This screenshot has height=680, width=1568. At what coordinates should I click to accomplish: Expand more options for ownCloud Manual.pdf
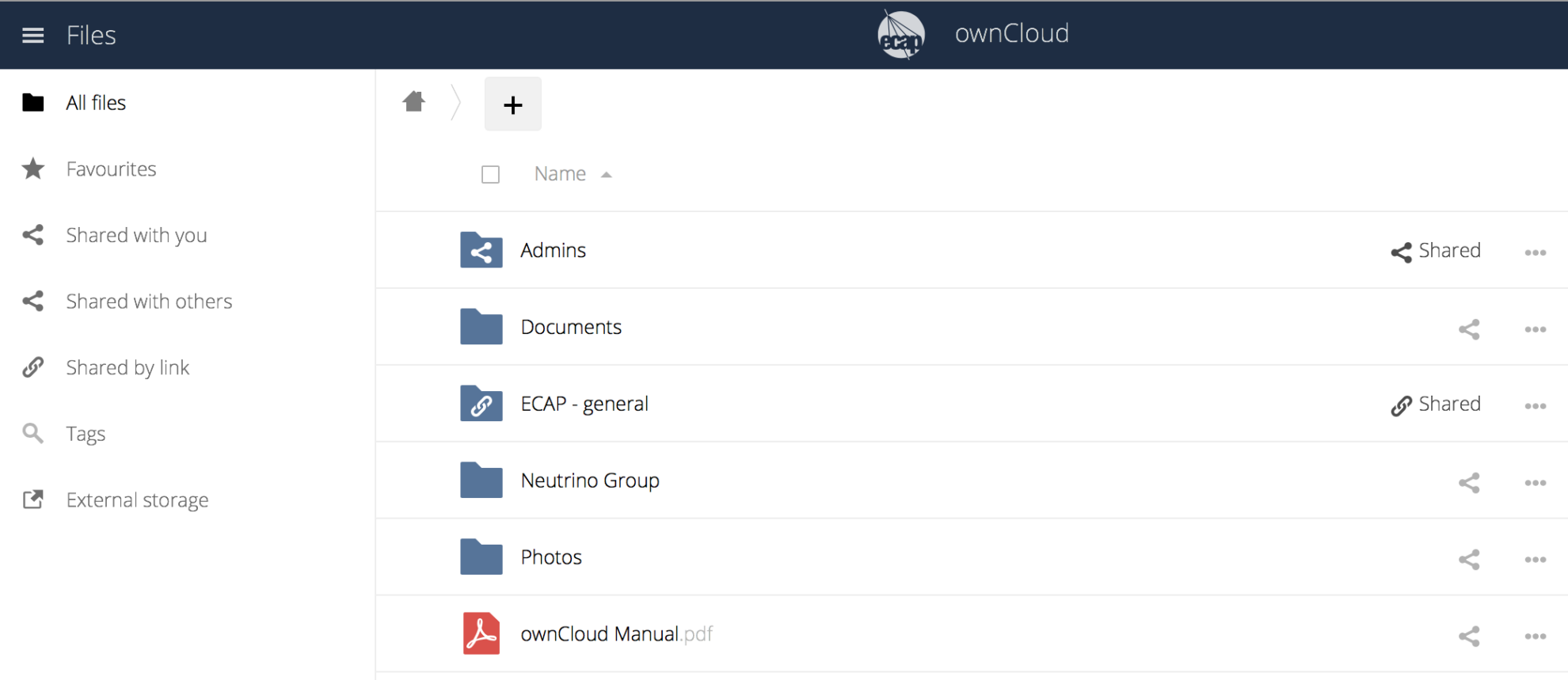[1535, 636]
